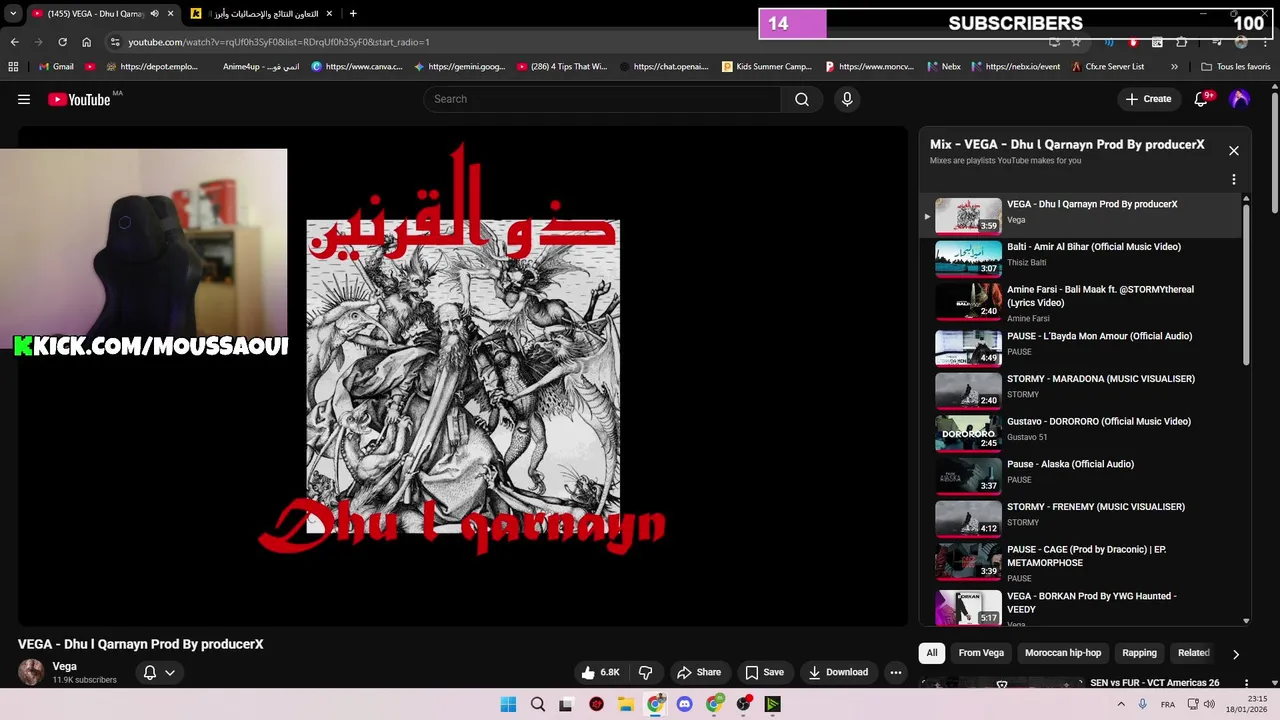
Task: Select Pause - Alaska (Official Audio) title
Action: pos(1070,464)
